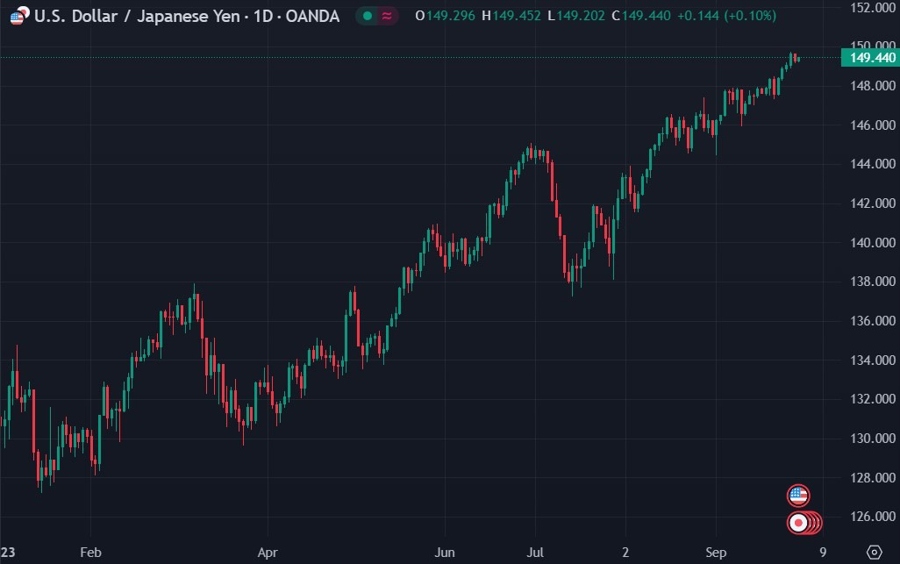Click the Apr label on time axis
This screenshot has width=900, height=564.
click(267, 552)
